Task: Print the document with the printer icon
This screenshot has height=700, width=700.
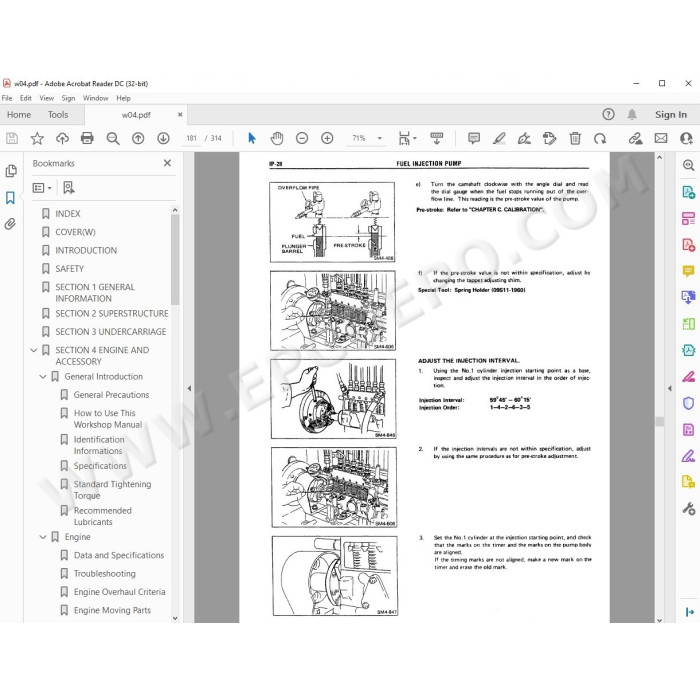Action: click(x=87, y=138)
